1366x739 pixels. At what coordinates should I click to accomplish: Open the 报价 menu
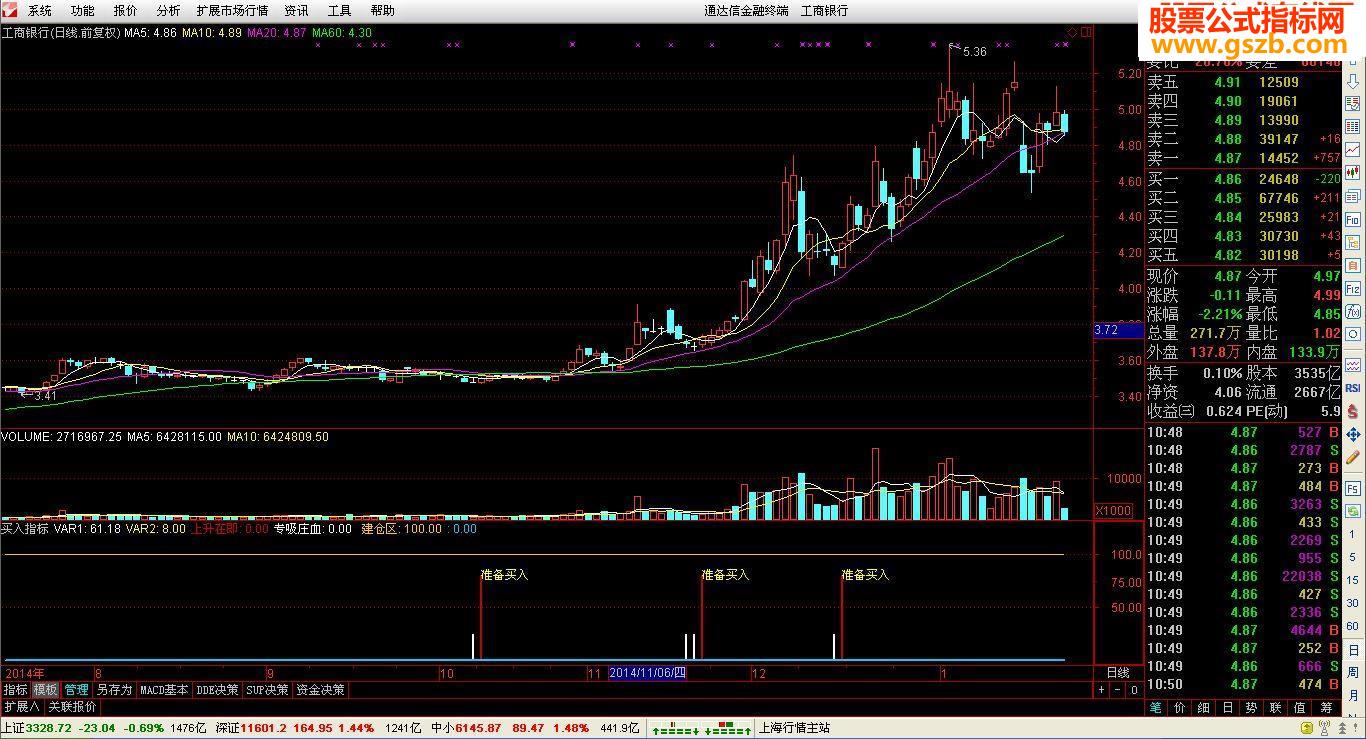pyautogui.click(x=126, y=11)
